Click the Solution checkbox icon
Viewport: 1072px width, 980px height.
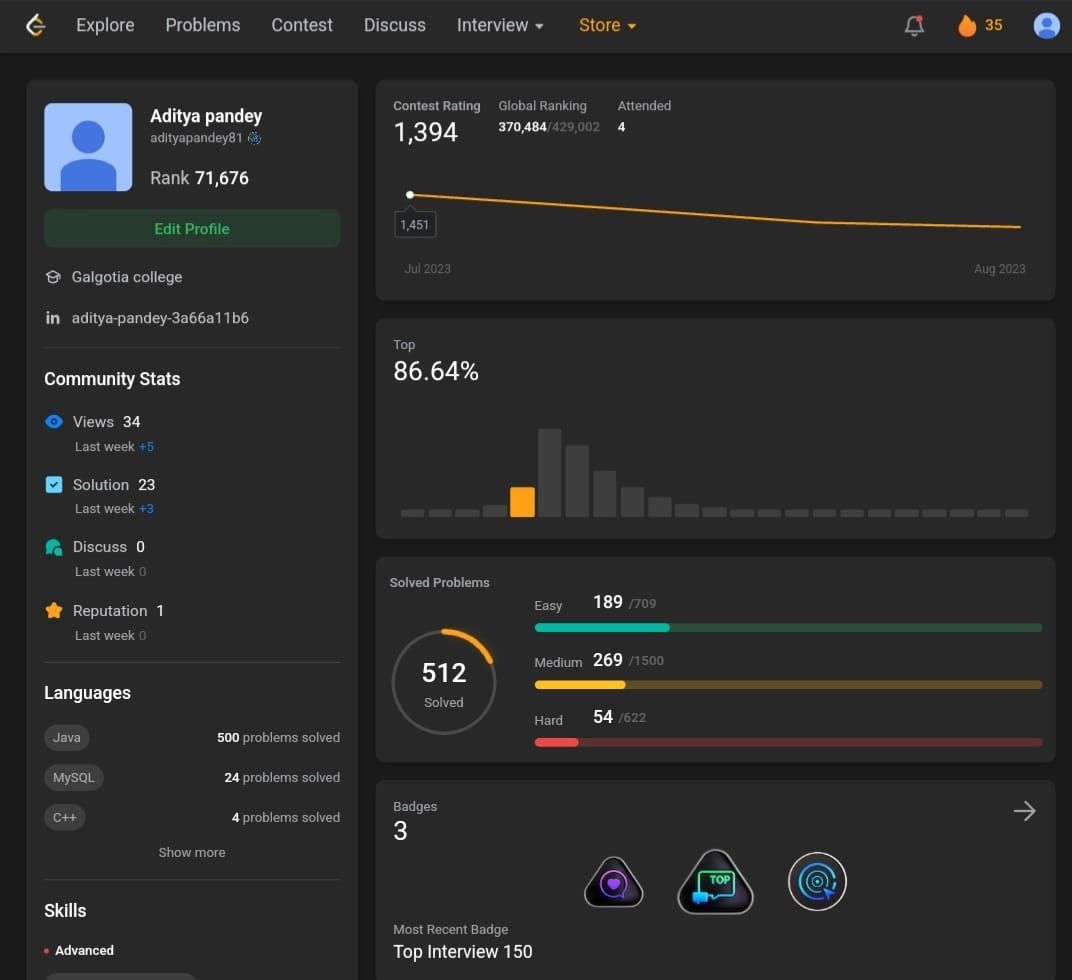coord(54,485)
